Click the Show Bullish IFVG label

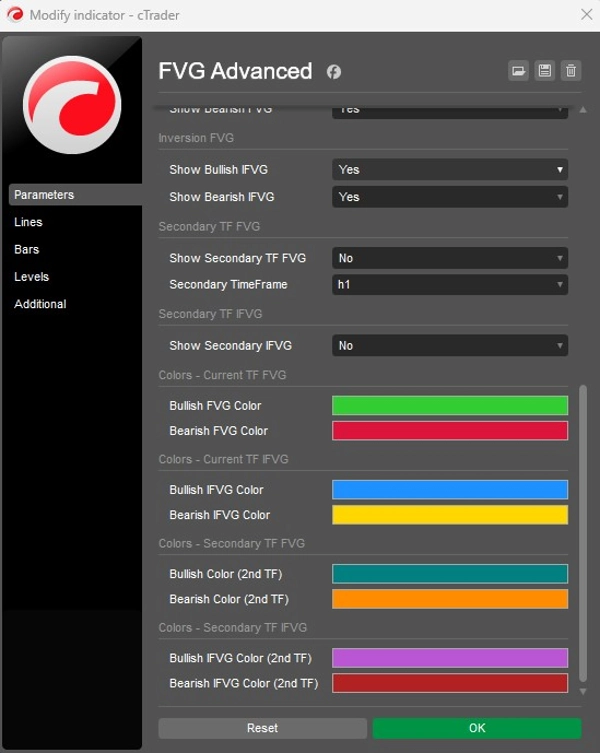pos(218,170)
